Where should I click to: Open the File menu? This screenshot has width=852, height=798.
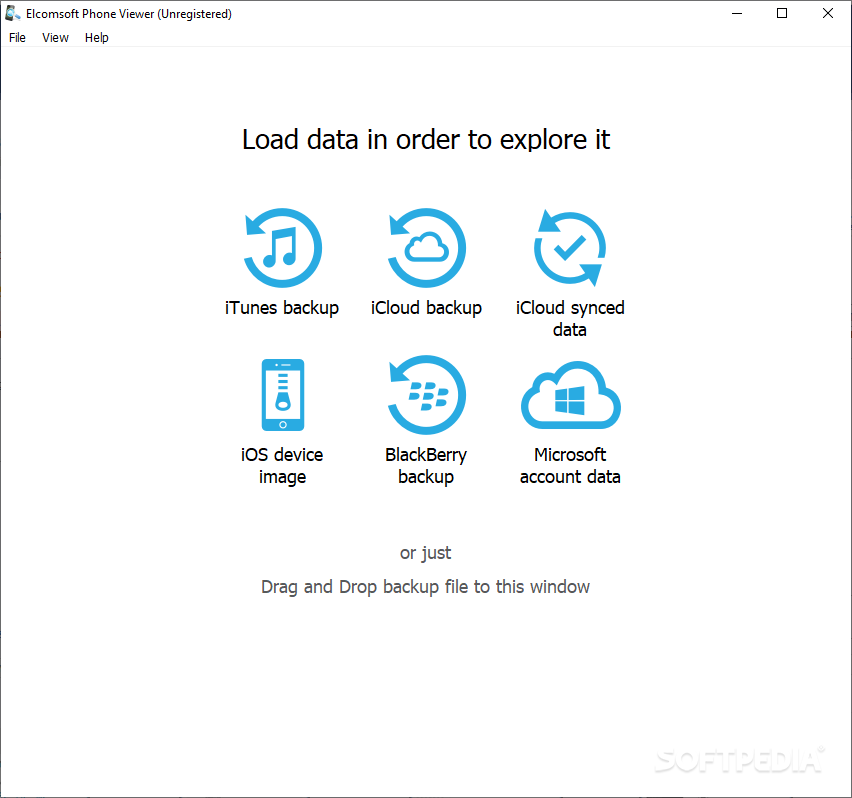pyautogui.click(x=17, y=37)
